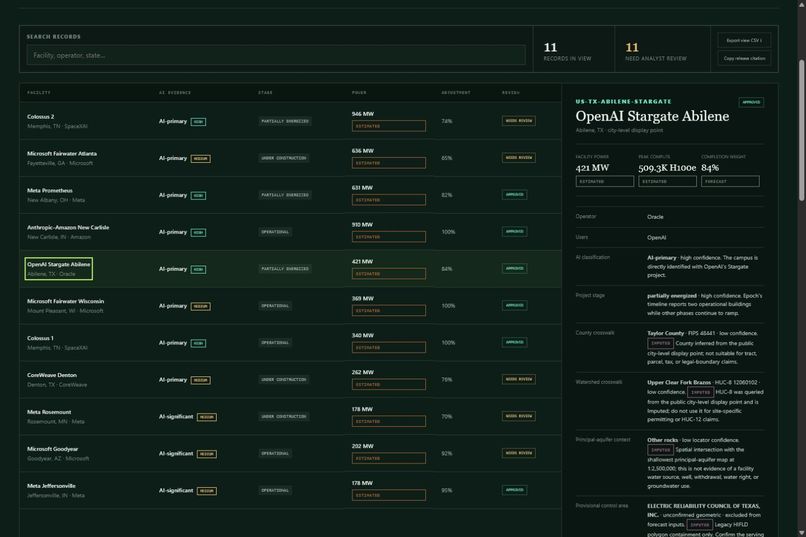The width and height of the screenshot is (806, 537).
Task: Click Partially Energized tag in Meta Prometheus row
Action: coord(285,195)
